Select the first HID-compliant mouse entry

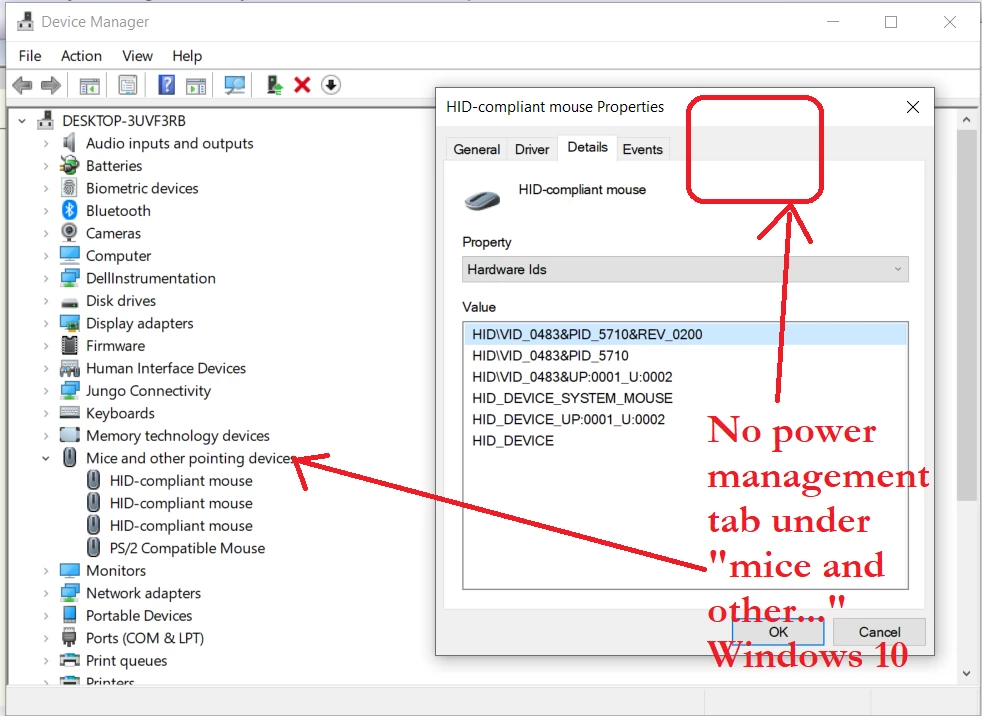(181, 480)
